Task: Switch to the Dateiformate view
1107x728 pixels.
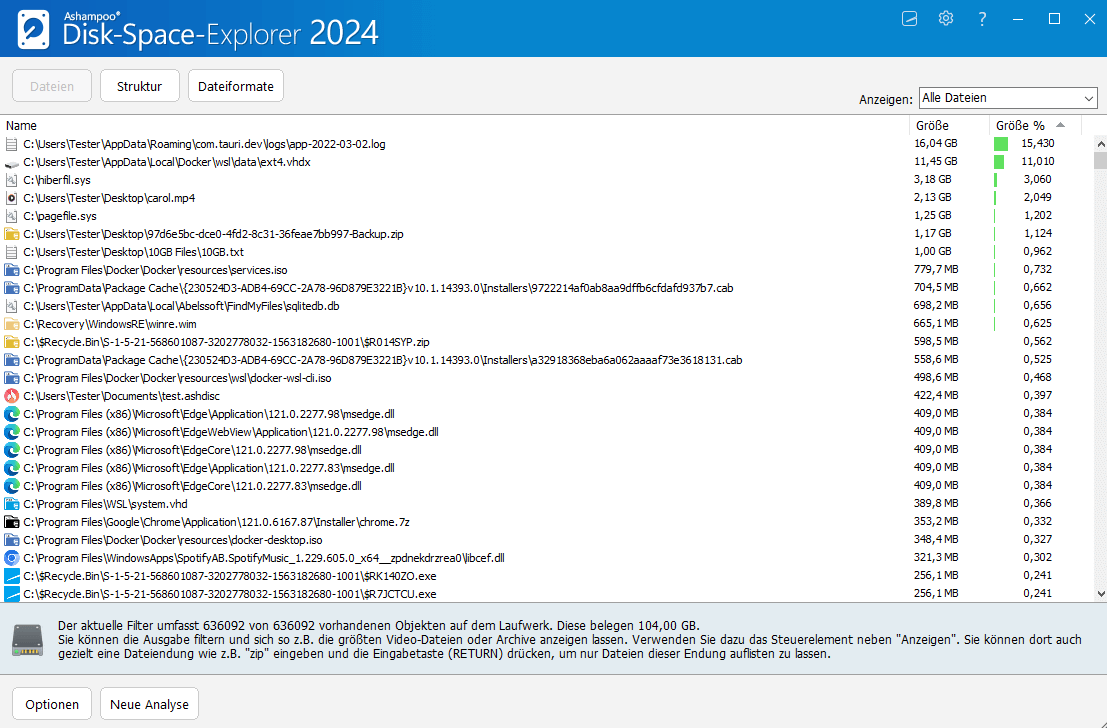Action: click(236, 86)
